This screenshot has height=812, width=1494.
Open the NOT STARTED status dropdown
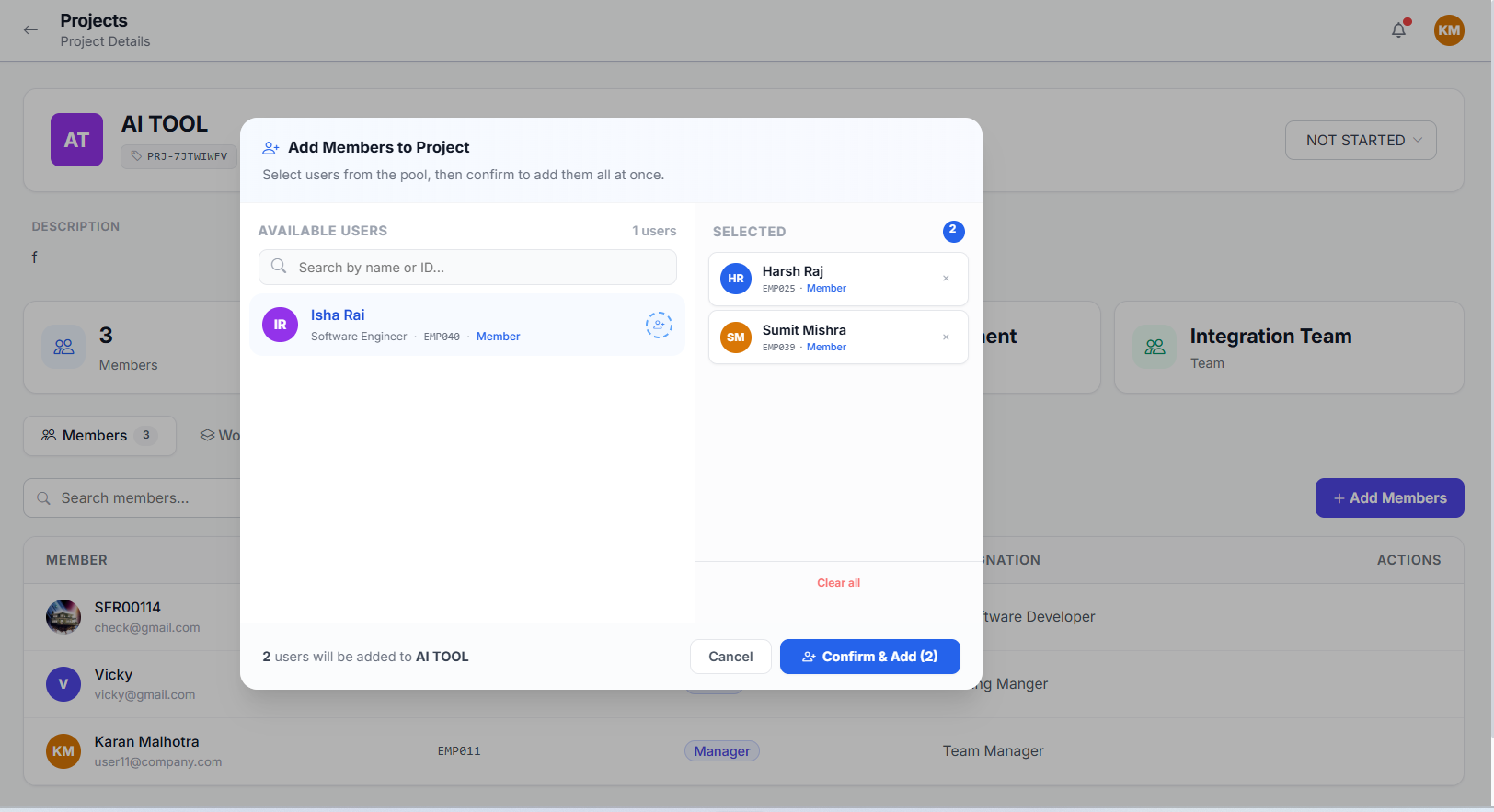[x=1361, y=141]
